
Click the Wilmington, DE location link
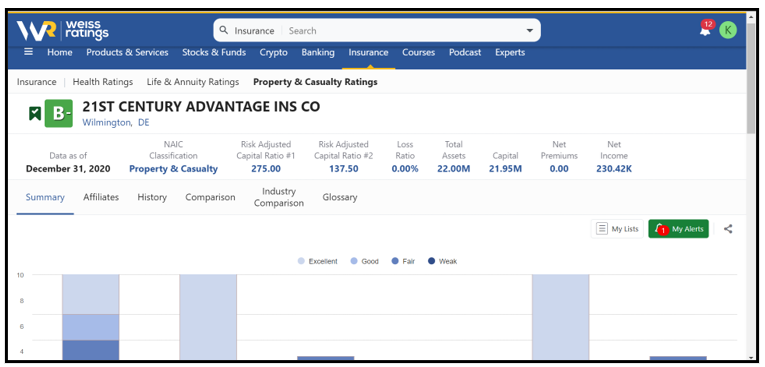pos(116,122)
